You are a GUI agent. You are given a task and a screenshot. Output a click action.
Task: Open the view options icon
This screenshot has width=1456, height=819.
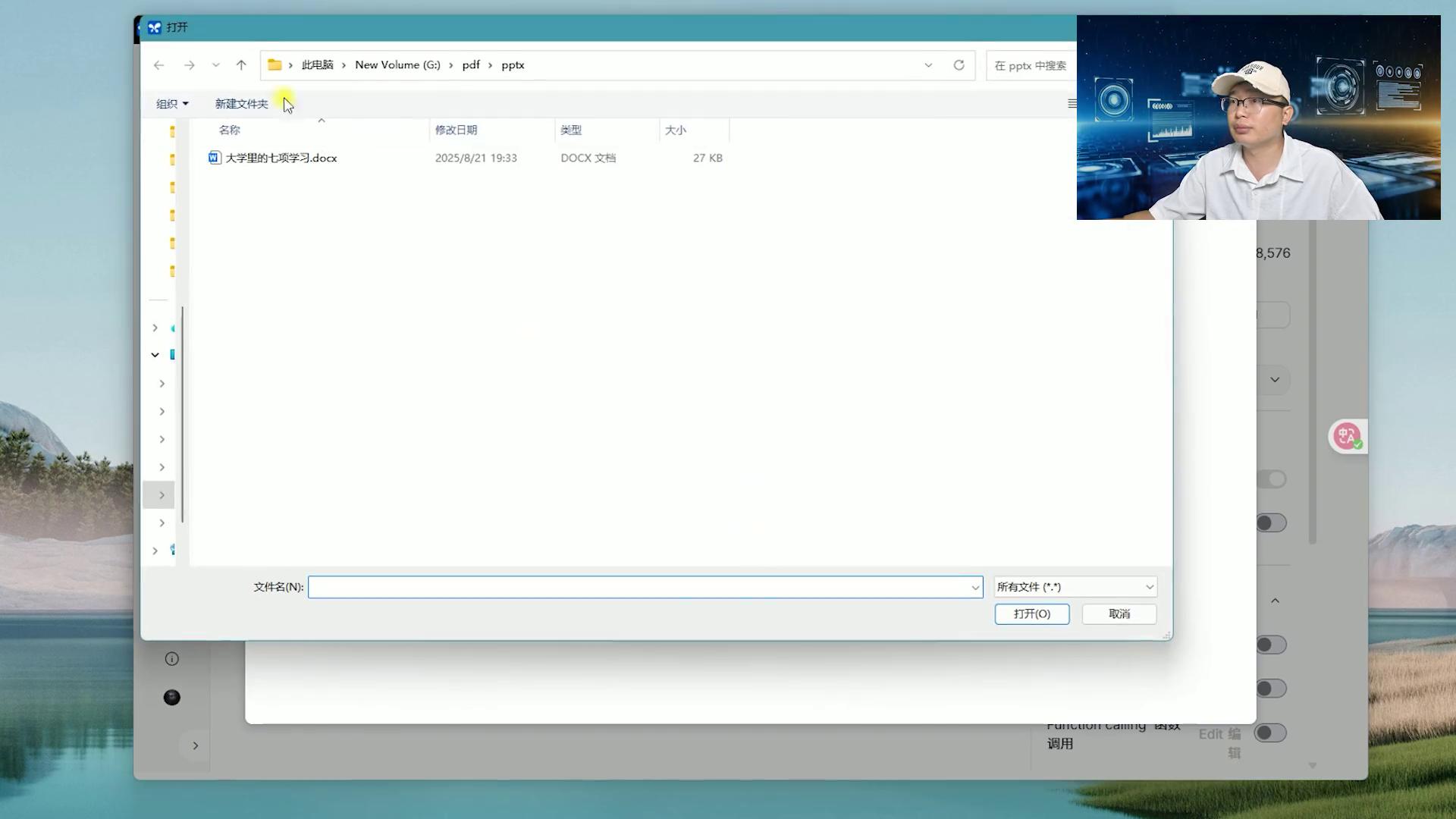tap(1072, 104)
